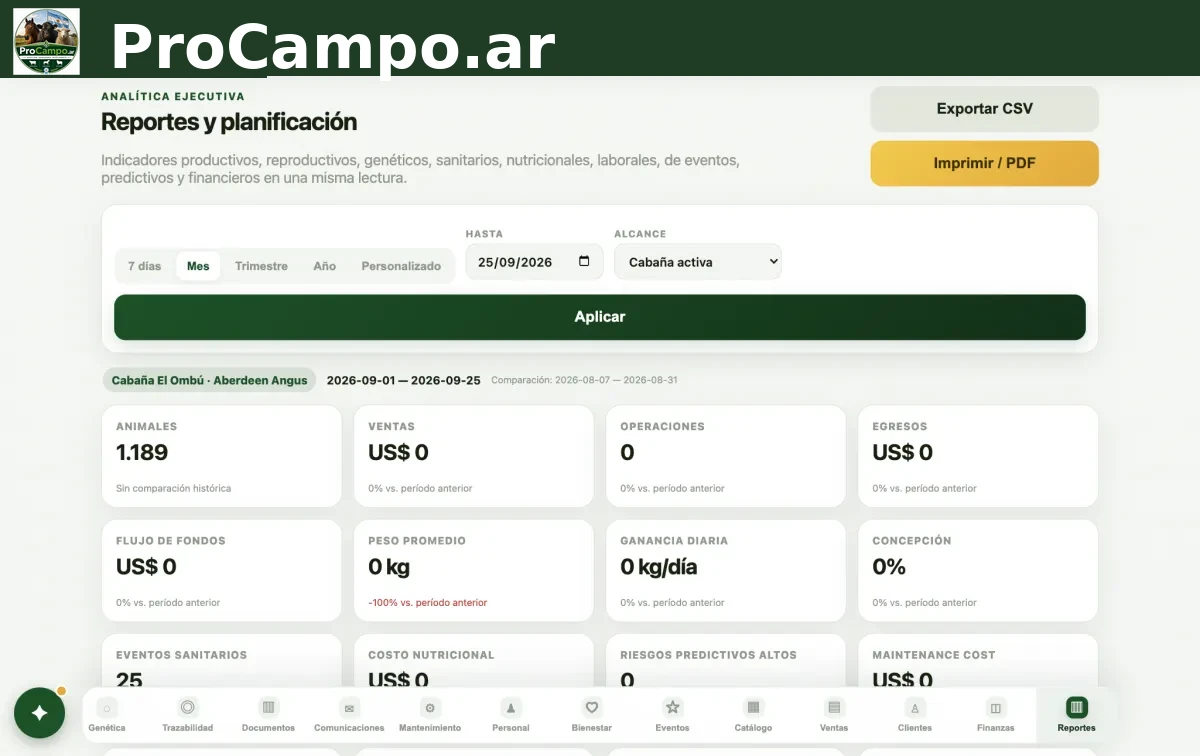Click the Eventos sanitarios card heading

tap(181, 655)
